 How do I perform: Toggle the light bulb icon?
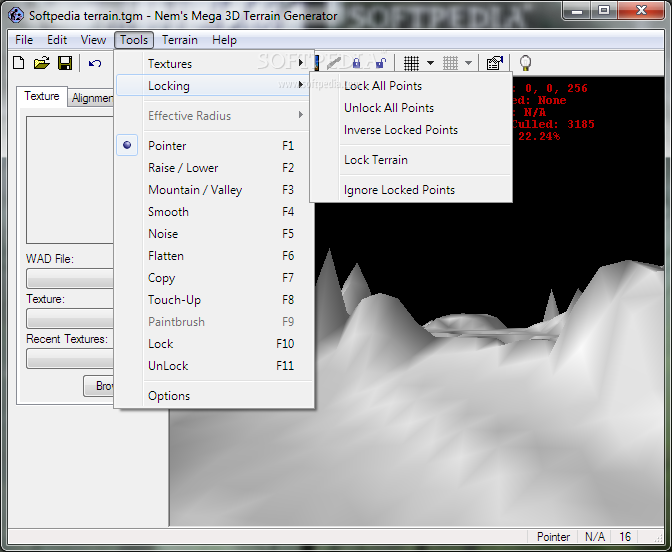(x=525, y=63)
